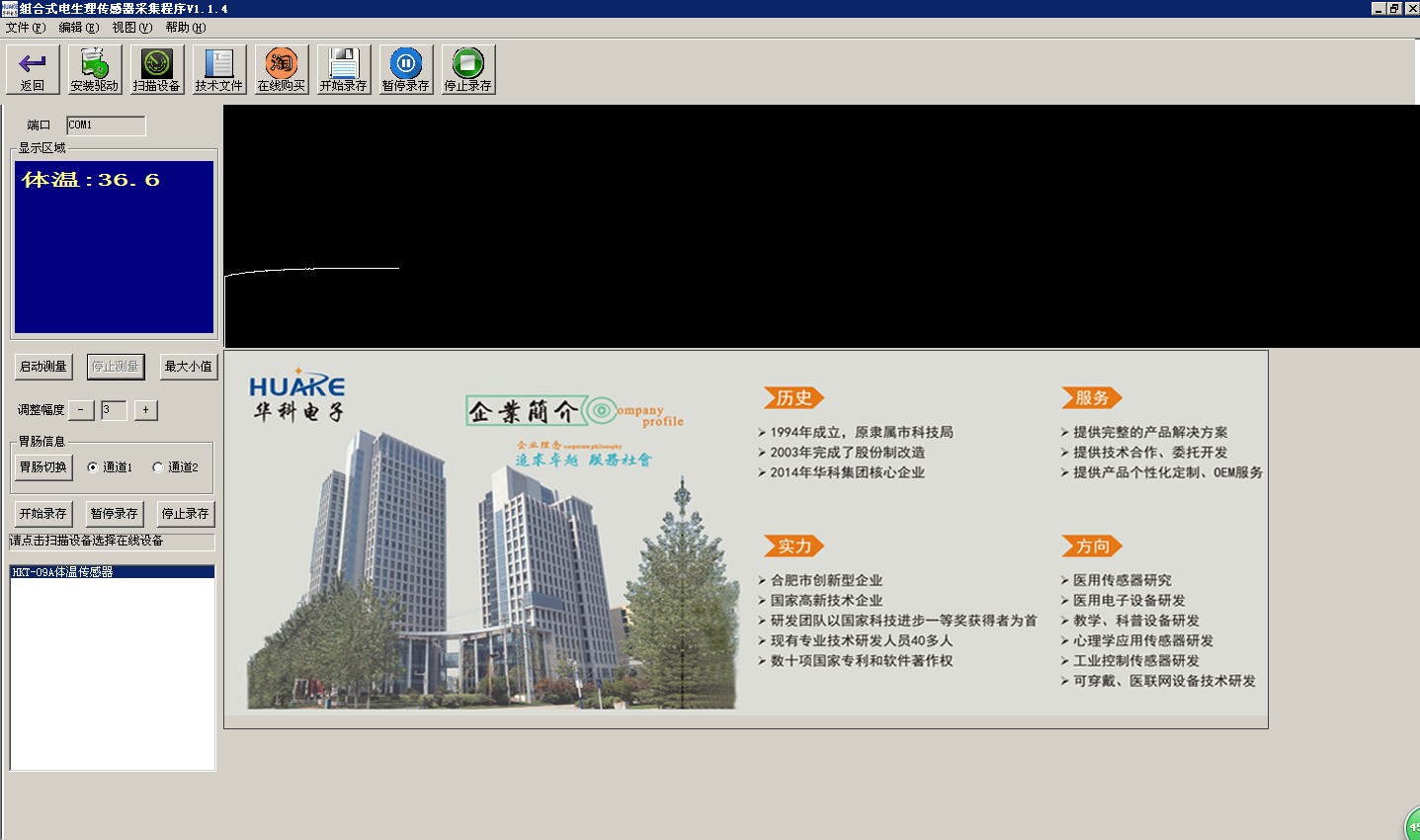Click the 安装驱动 install driver icon
Viewport: 1420px width, 840px height.
(x=95, y=65)
